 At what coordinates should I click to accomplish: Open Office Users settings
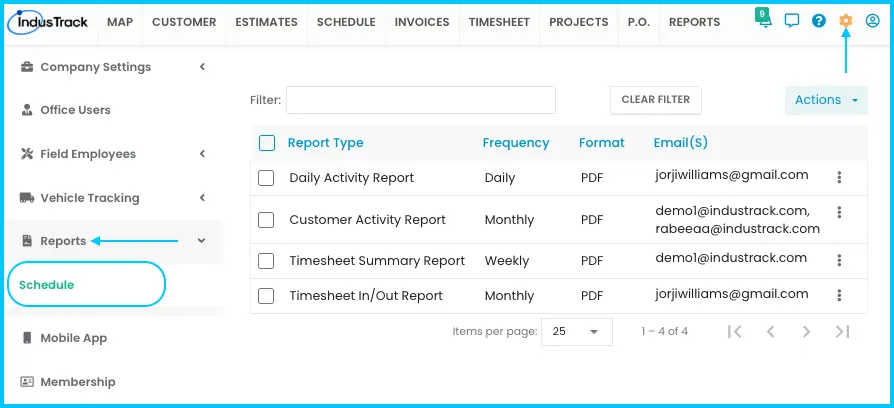click(x=75, y=110)
